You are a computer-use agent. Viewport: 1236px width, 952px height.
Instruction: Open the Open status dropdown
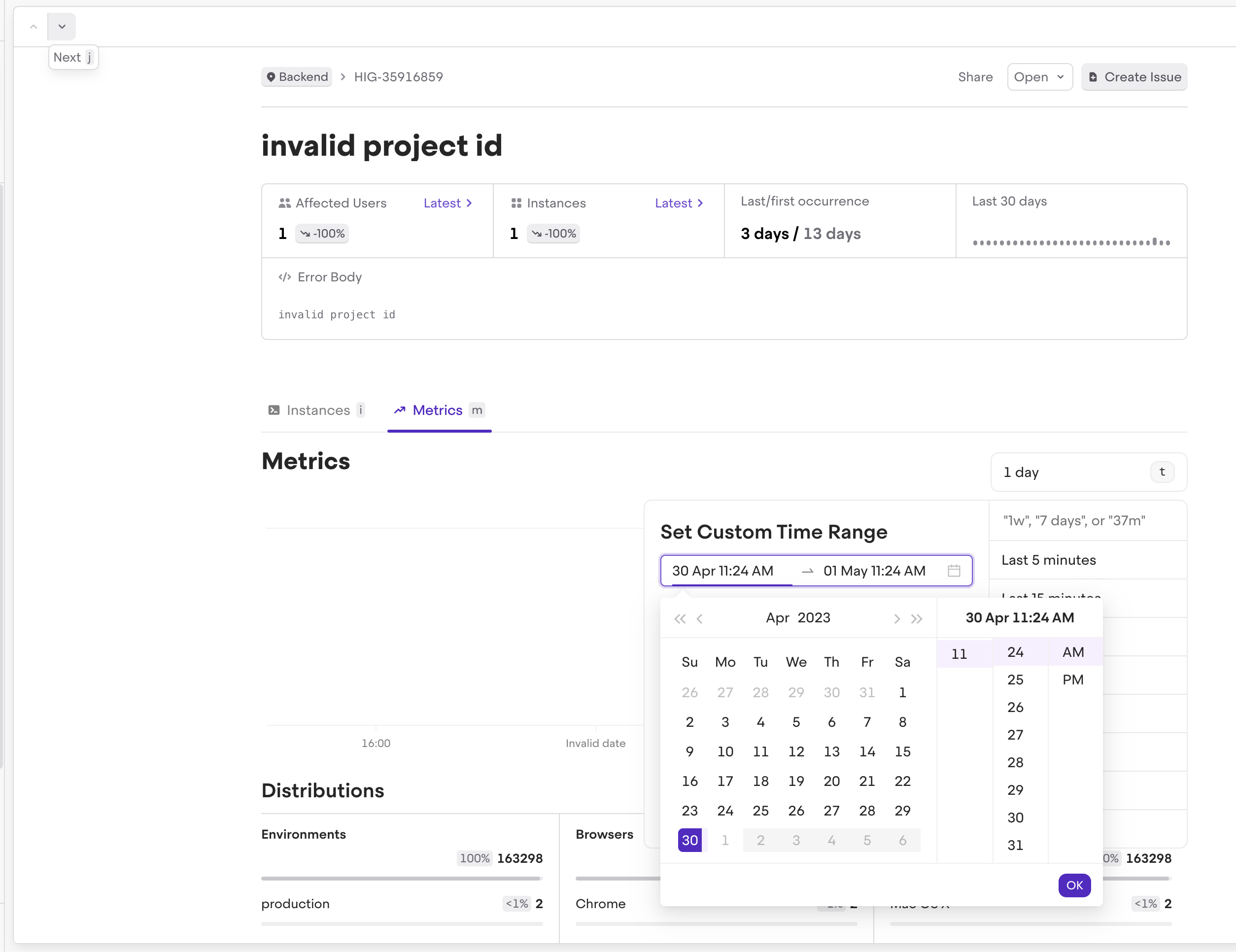(1039, 76)
